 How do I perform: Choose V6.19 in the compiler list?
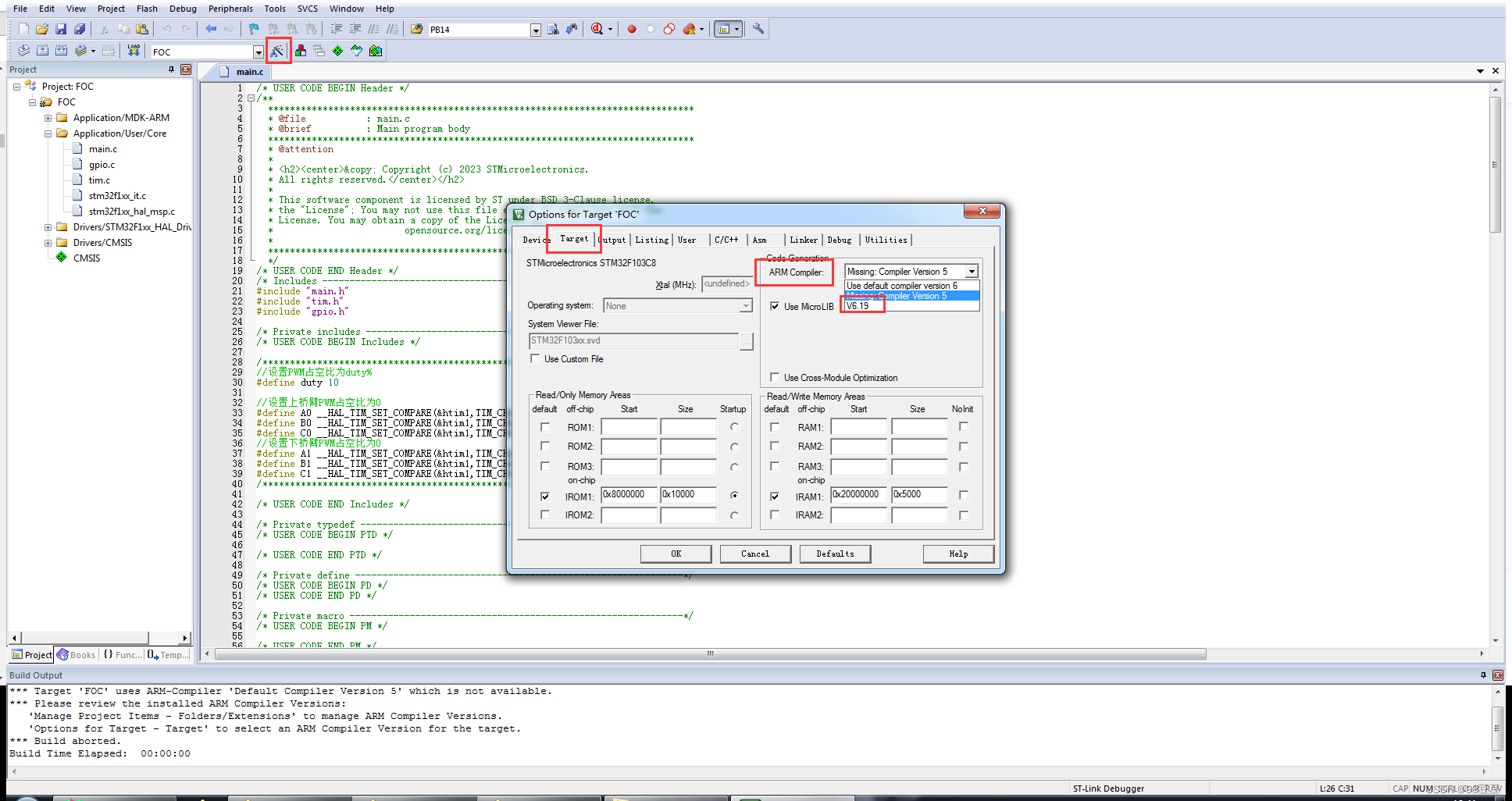point(911,306)
